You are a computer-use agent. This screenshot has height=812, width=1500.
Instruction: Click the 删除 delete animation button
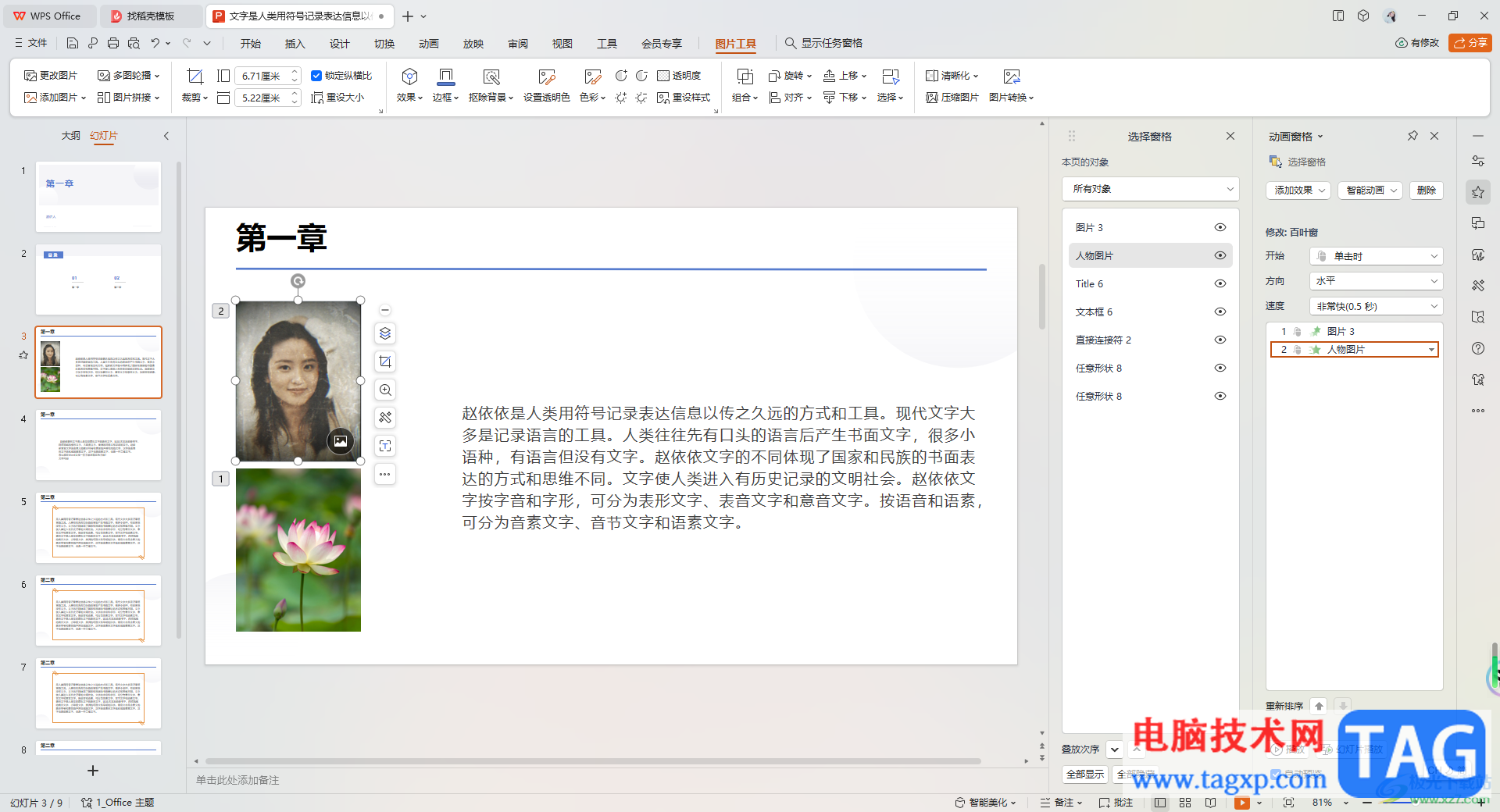coord(1427,190)
